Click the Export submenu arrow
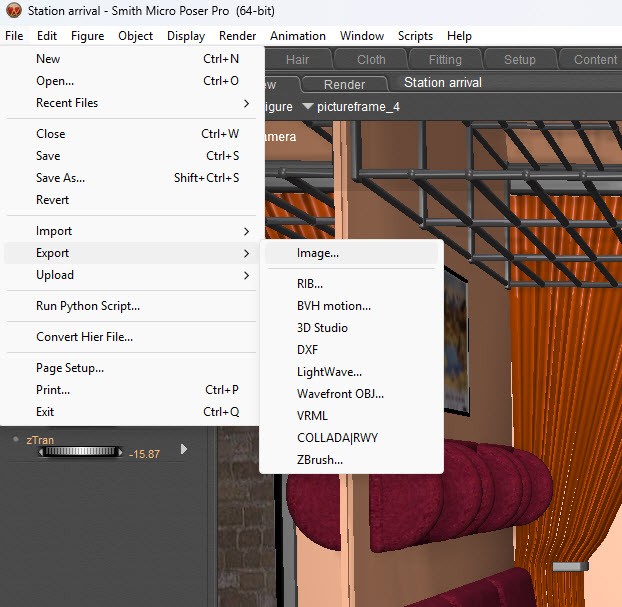Screen dimensions: 622x607 (246, 253)
